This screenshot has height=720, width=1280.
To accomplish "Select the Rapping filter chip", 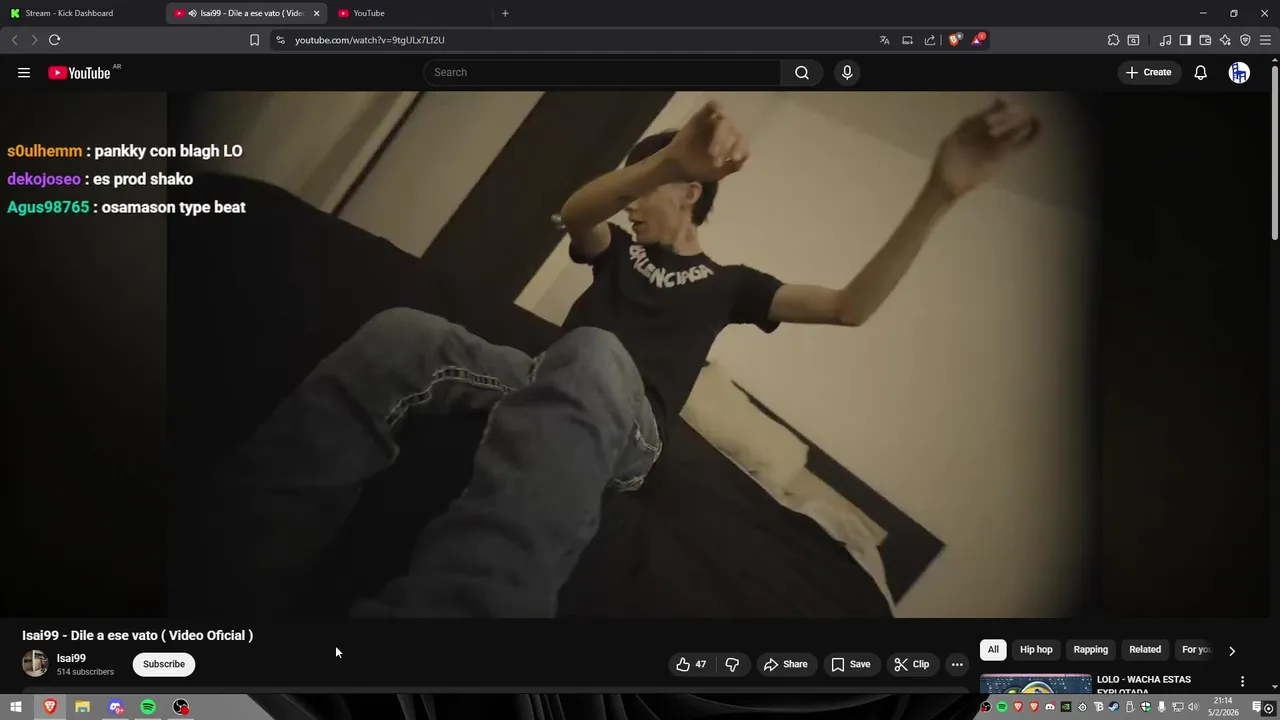I will coord(1091,650).
